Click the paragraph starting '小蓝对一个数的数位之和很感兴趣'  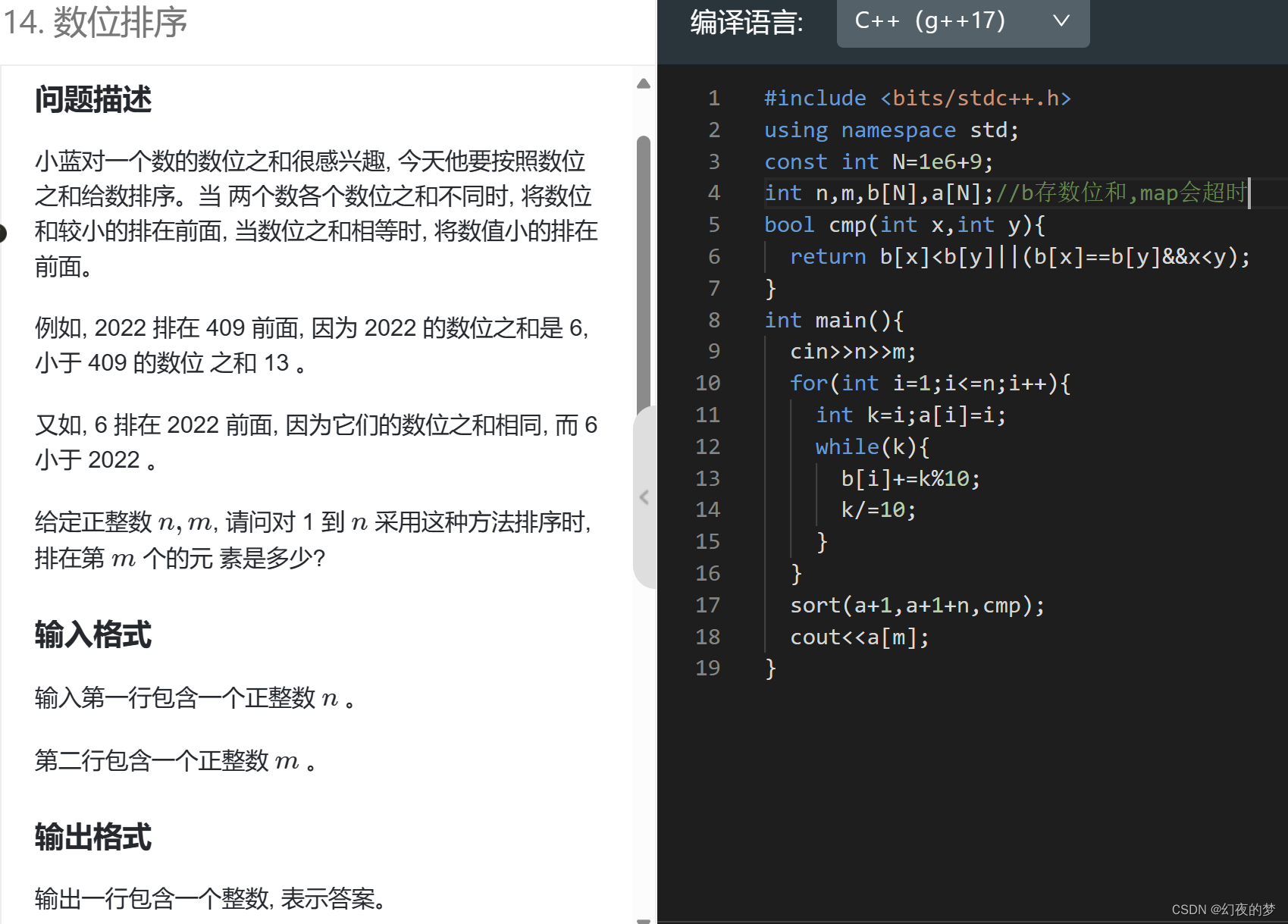coord(316,214)
